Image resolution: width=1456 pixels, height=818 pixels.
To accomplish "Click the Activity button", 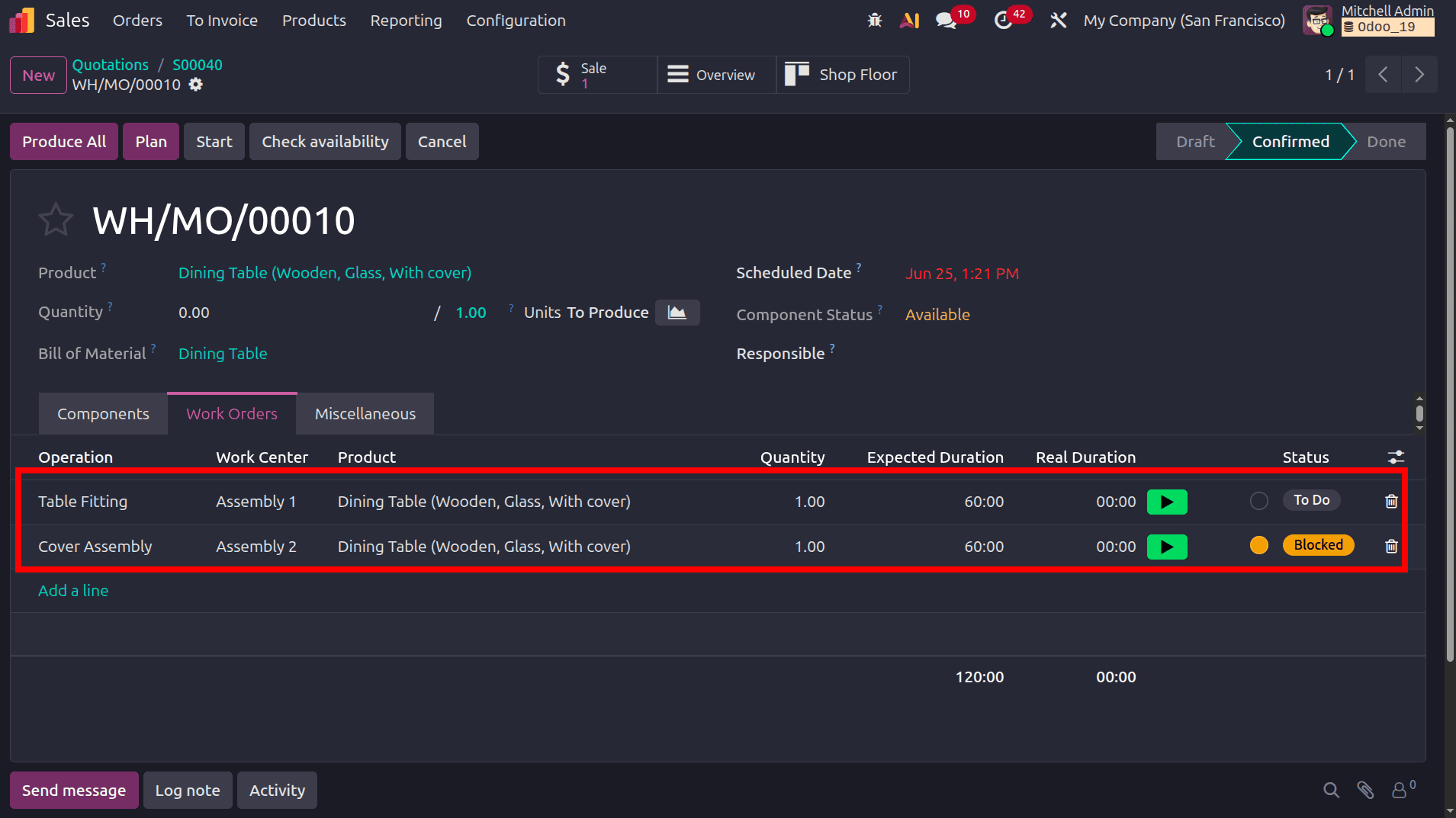I will (x=277, y=791).
